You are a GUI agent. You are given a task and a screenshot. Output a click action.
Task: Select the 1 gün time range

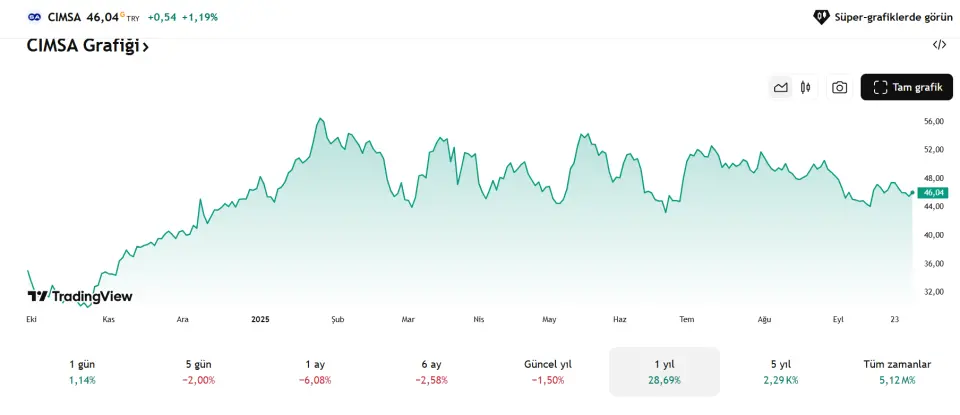click(82, 371)
